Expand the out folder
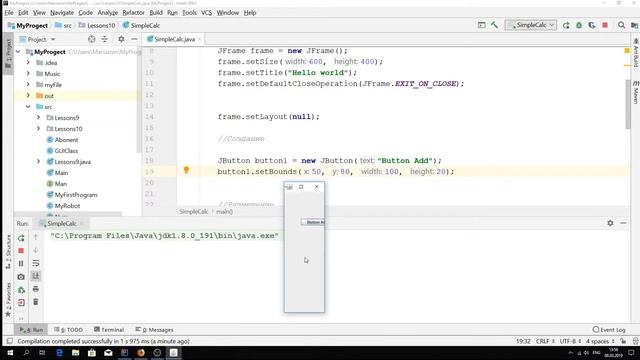 28,96
